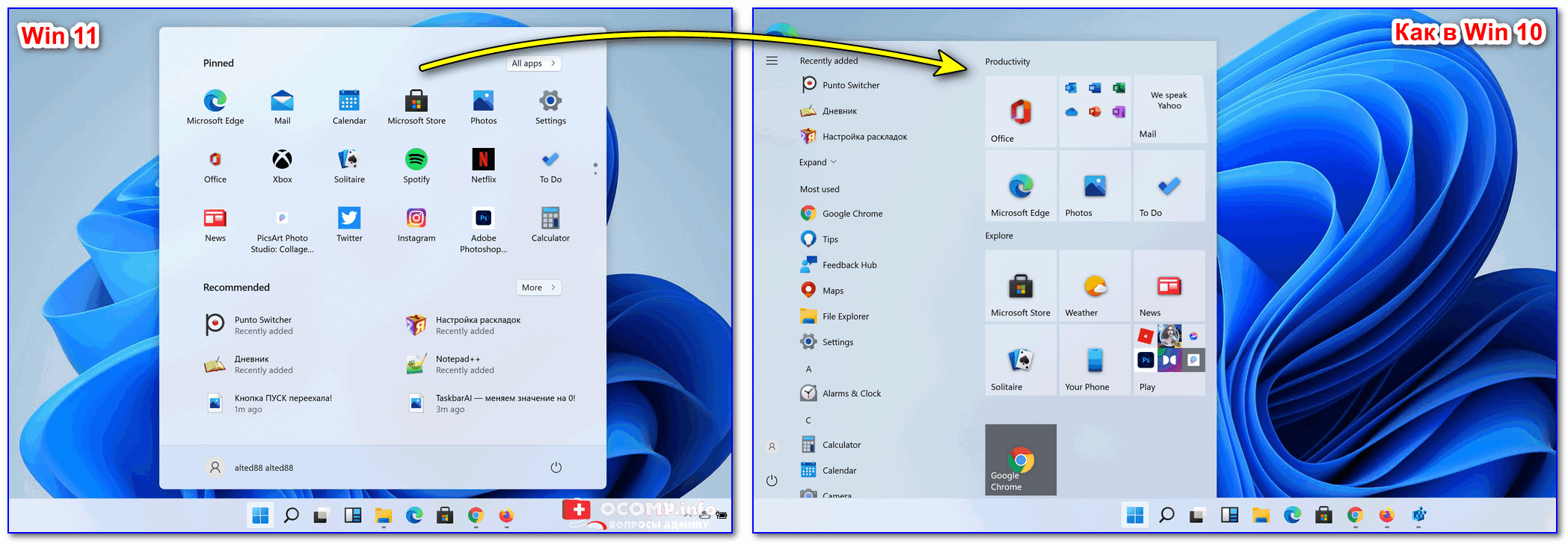Open Calculator in Win 10-style app list
The image size is (1568, 544).
[x=831, y=445]
